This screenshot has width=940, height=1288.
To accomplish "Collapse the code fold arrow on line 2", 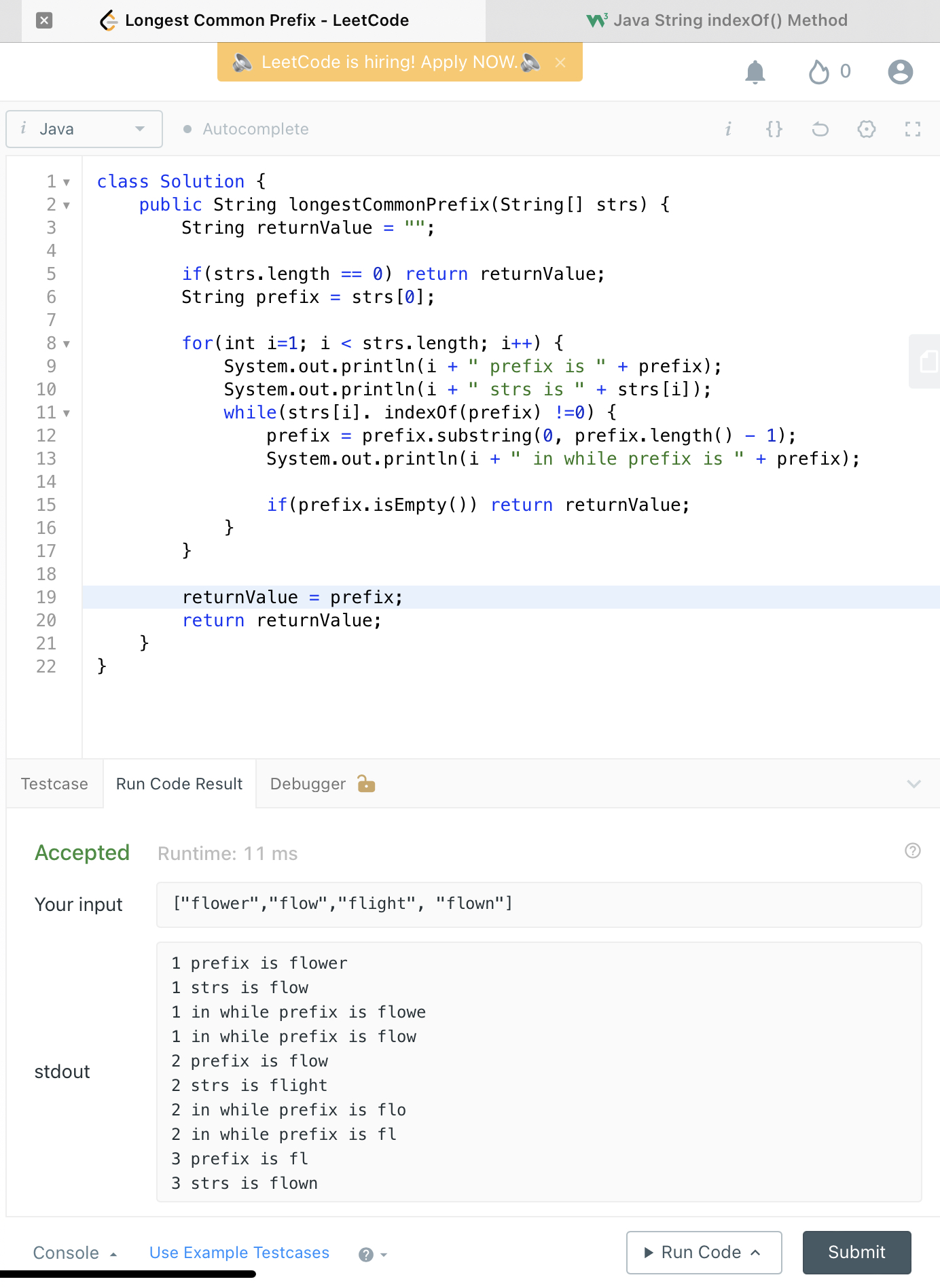I will pos(67,205).
